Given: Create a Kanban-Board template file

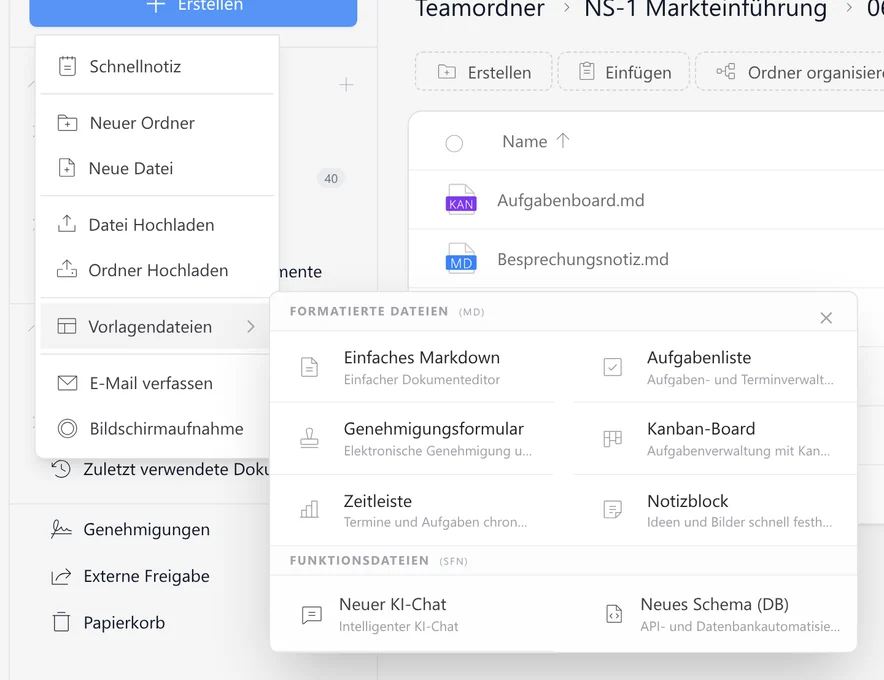Looking at the screenshot, I should [715, 439].
